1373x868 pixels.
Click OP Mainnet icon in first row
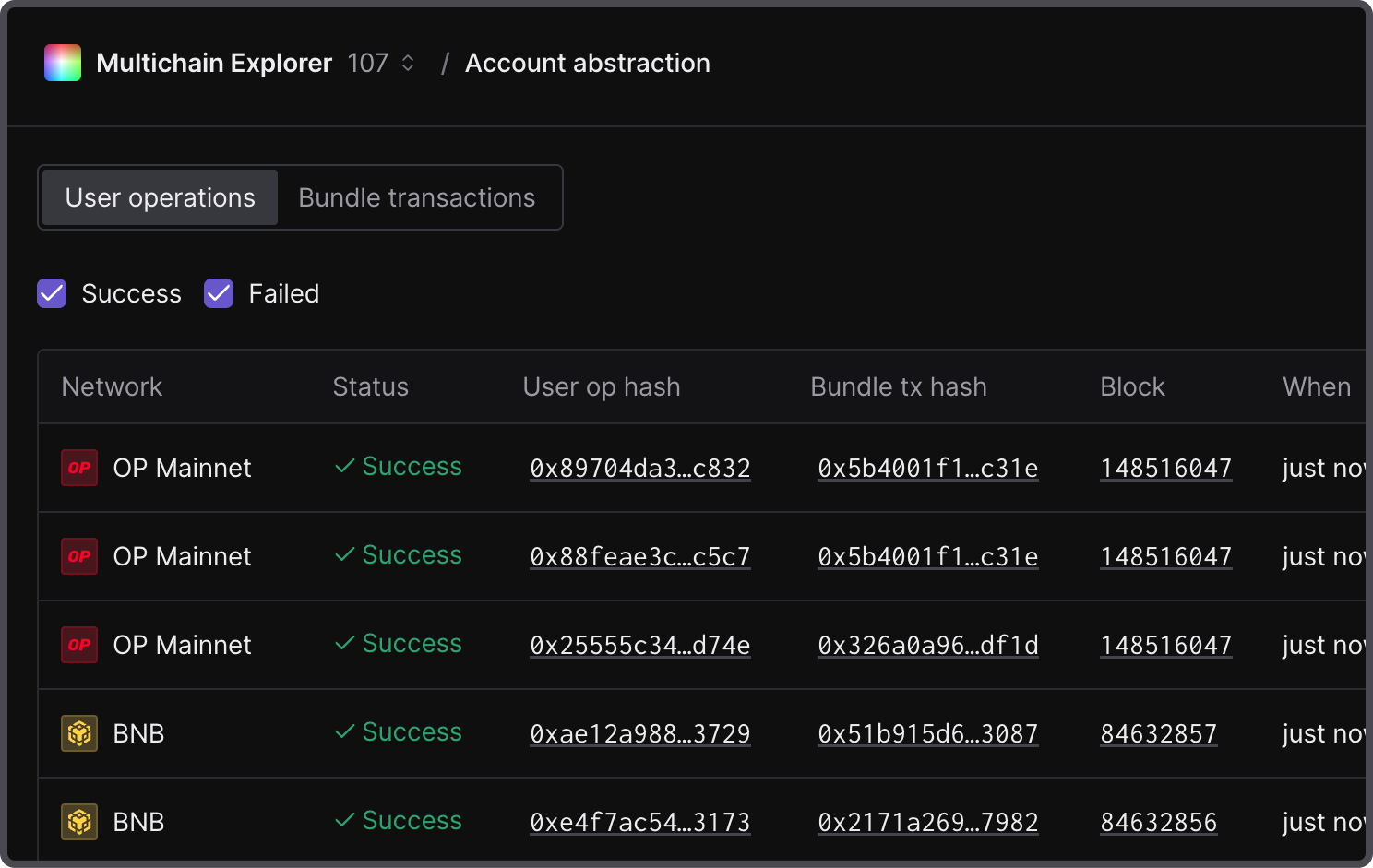[x=79, y=468]
